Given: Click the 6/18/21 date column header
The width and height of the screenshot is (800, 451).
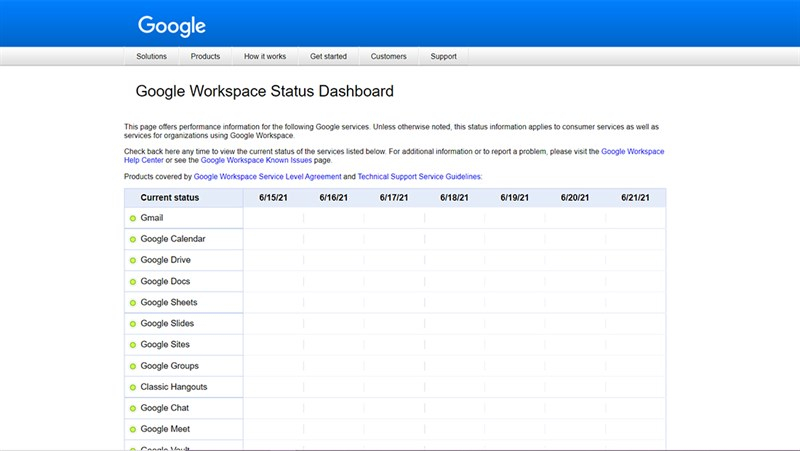Looking at the screenshot, I should (x=454, y=197).
